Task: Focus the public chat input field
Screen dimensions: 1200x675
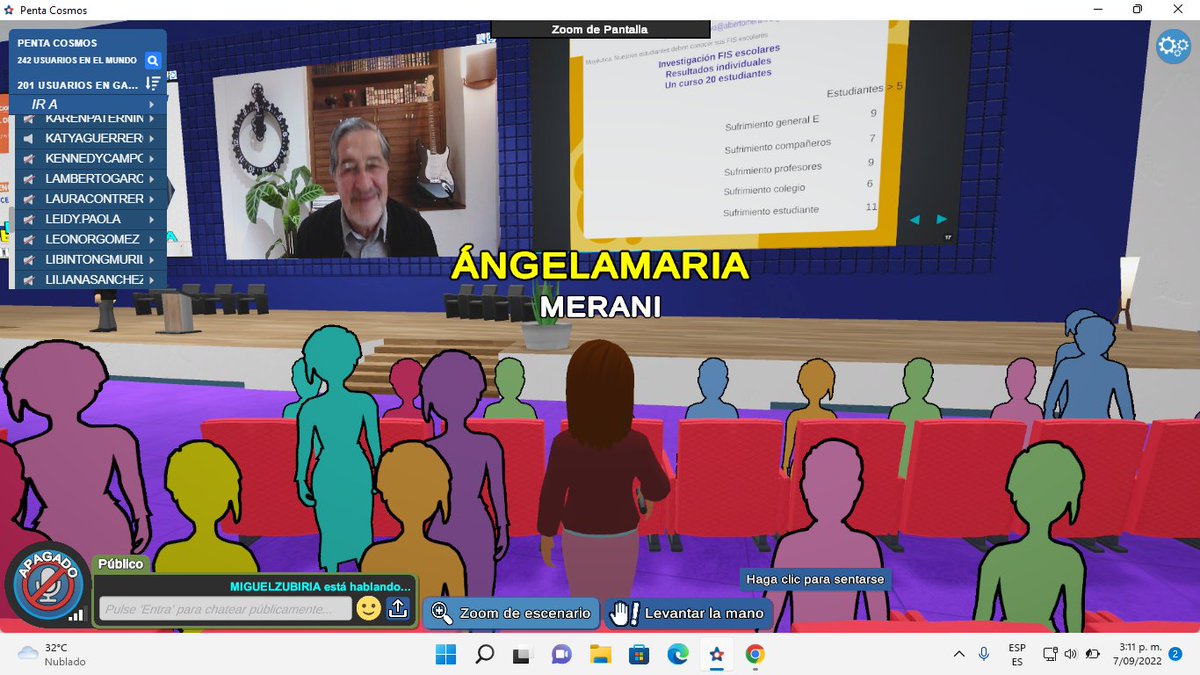Action: (x=225, y=608)
